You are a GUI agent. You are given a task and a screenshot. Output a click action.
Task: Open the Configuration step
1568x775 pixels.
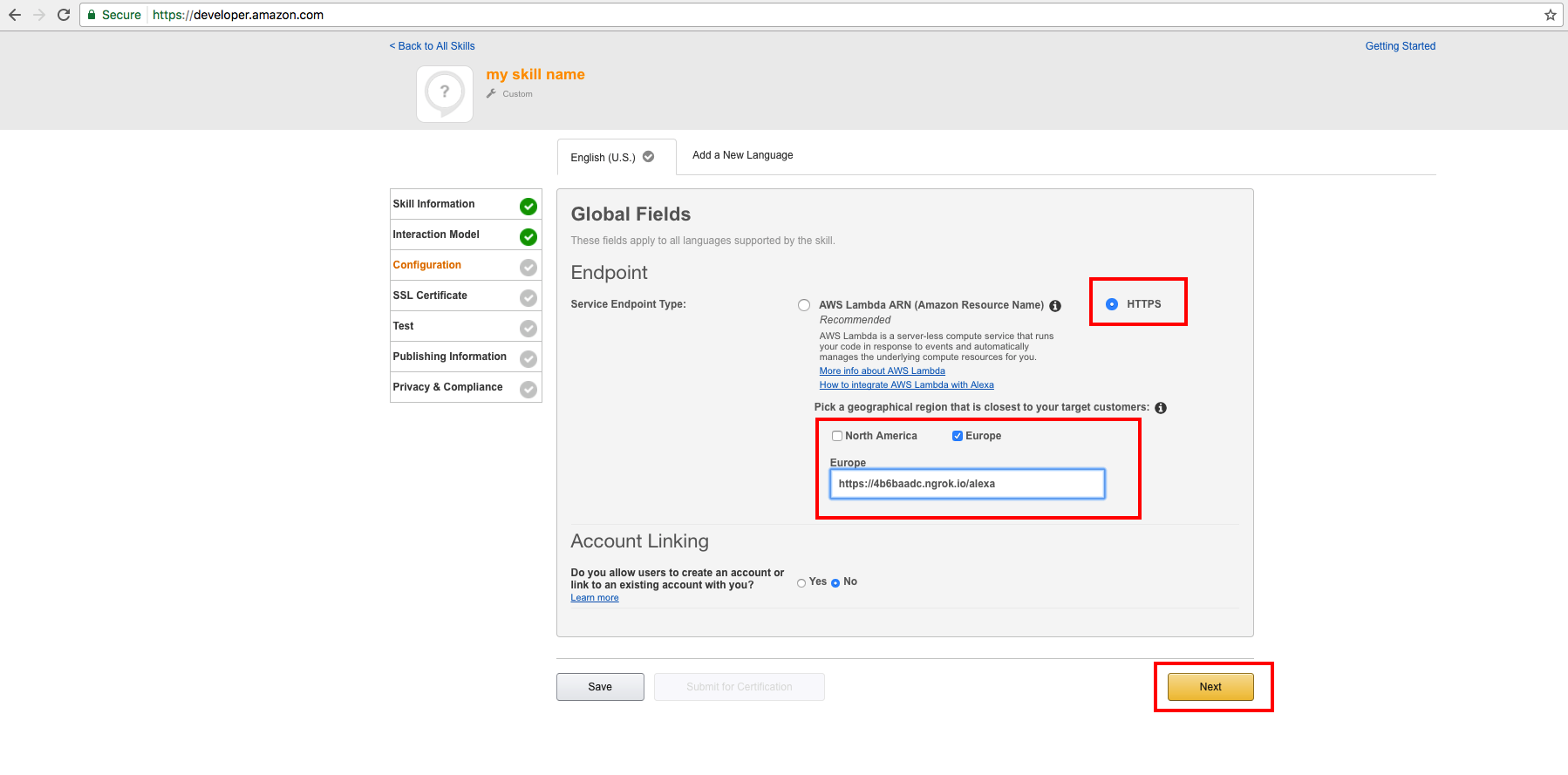point(466,265)
